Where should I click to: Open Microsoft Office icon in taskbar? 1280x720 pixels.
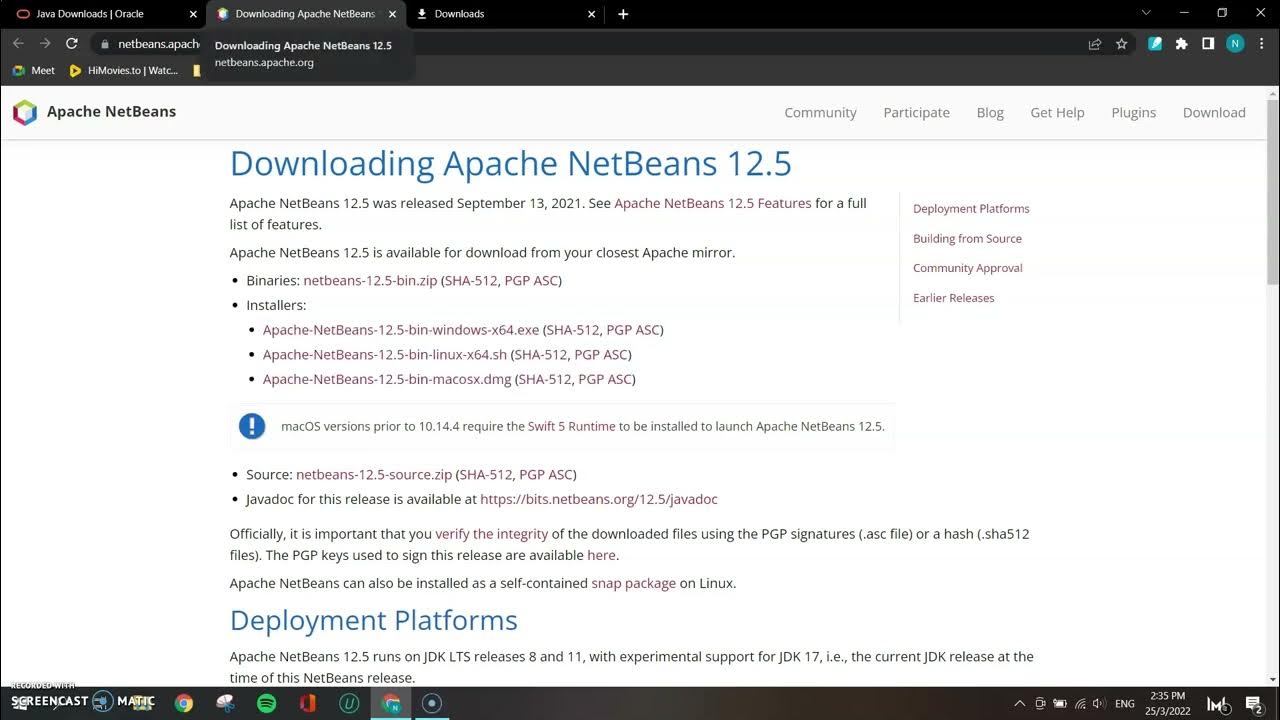(x=308, y=703)
